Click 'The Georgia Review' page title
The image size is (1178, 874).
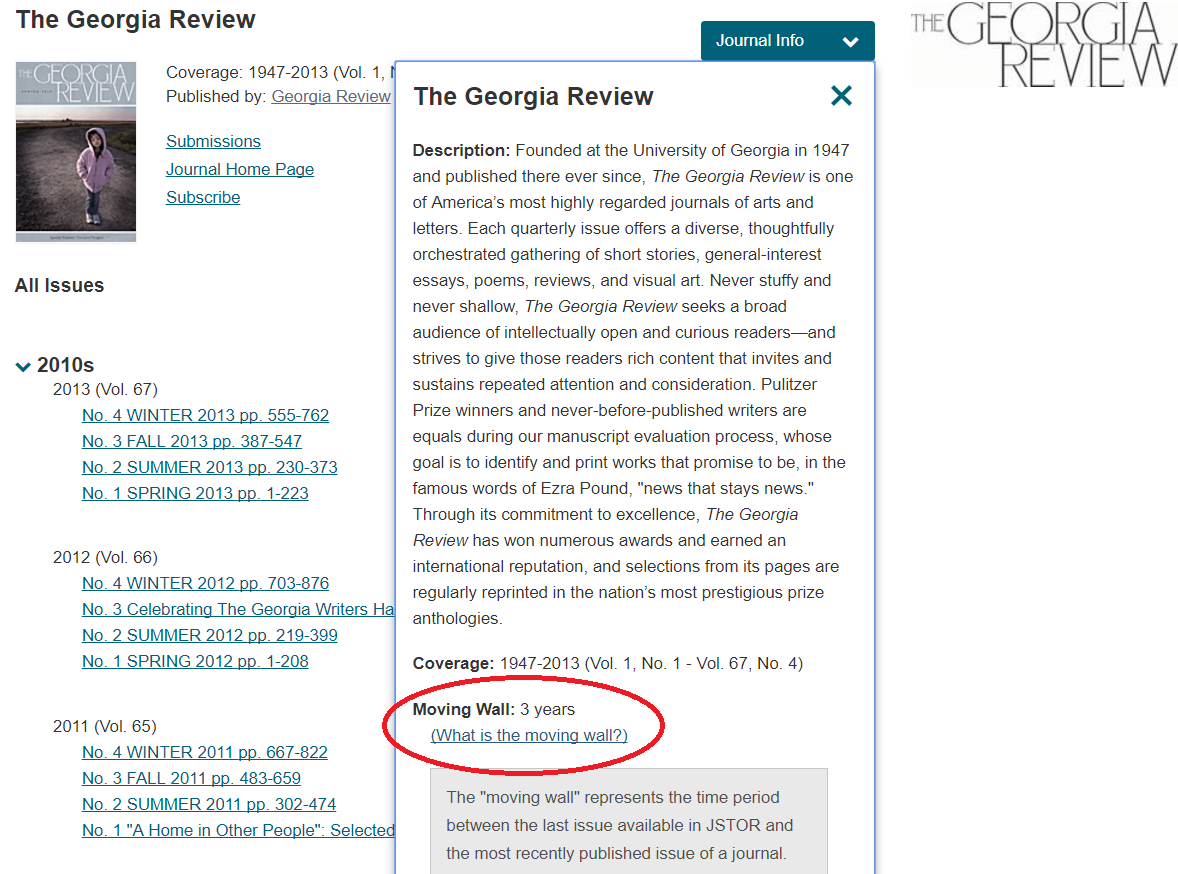point(135,20)
